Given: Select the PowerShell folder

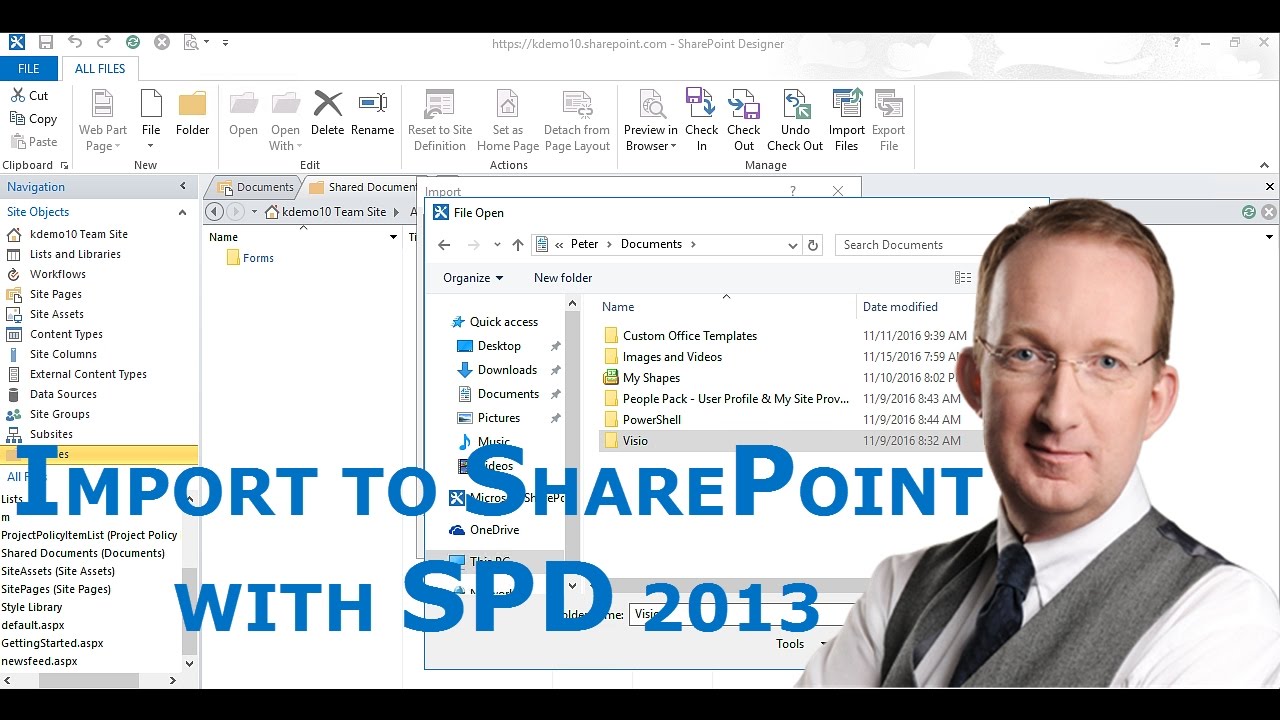Looking at the screenshot, I should tap(651, 420).
